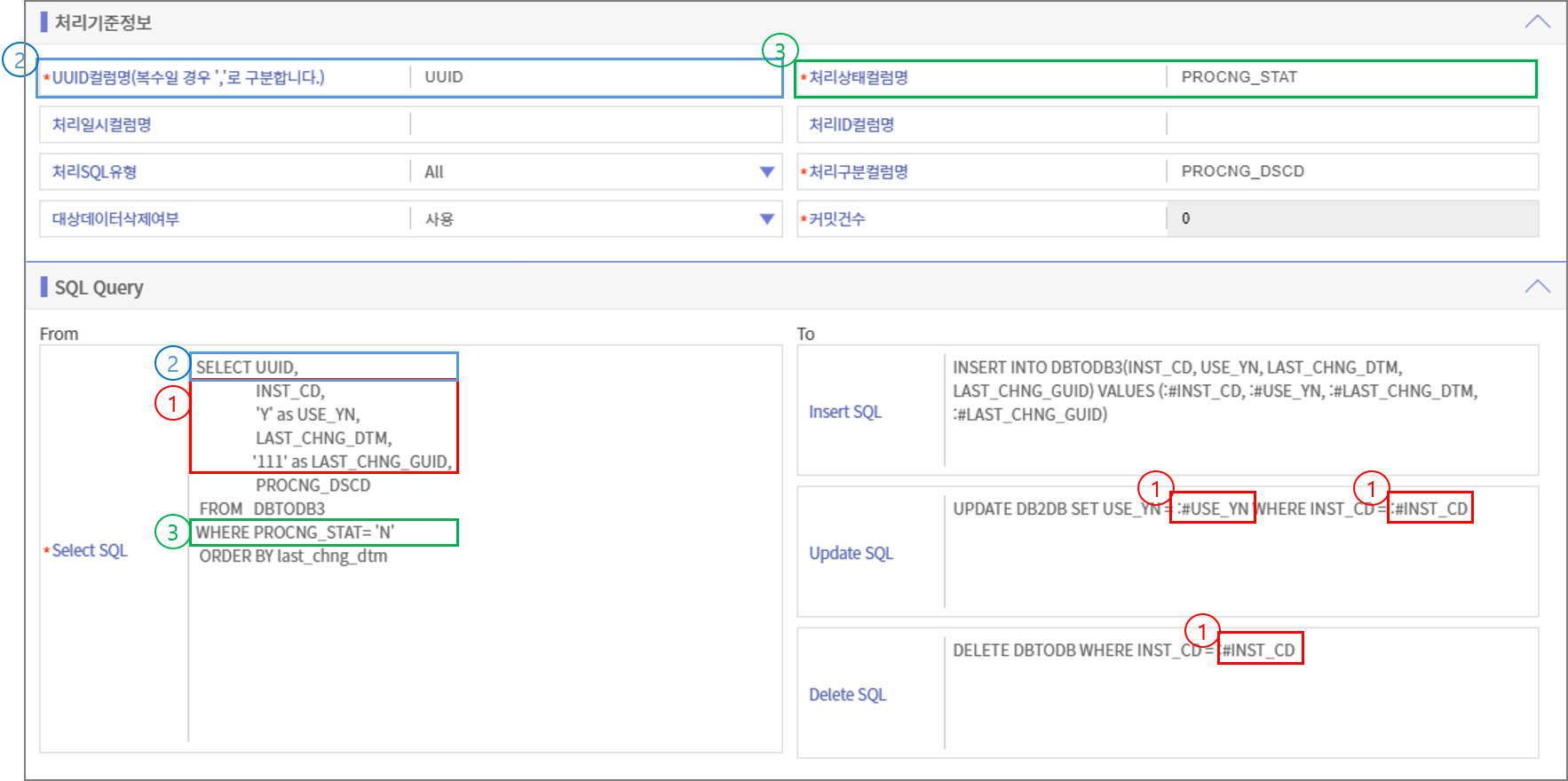
Task: Click the Select SQL label
Action: click(x=90, y=550)
